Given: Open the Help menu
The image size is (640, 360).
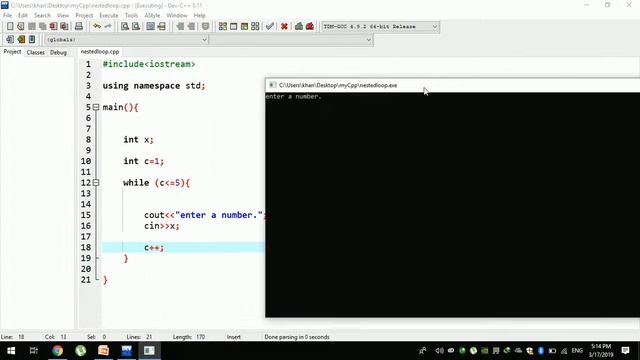Looking at the screenshot, I should tap(199, 15).
